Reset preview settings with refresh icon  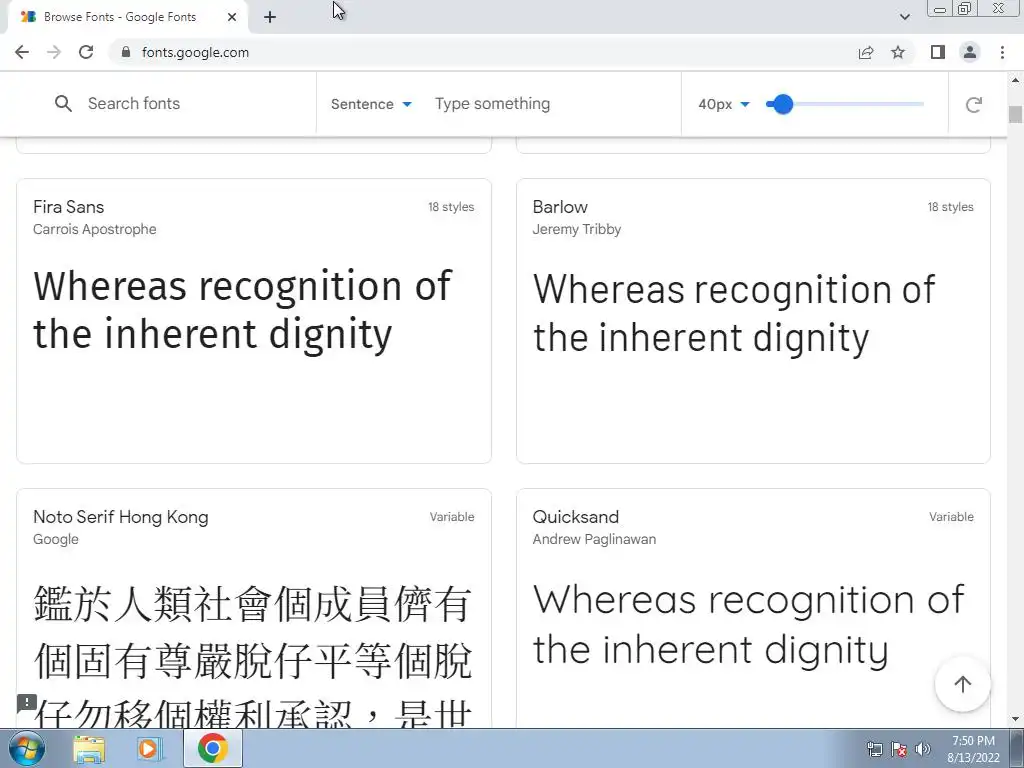point(974,104)
